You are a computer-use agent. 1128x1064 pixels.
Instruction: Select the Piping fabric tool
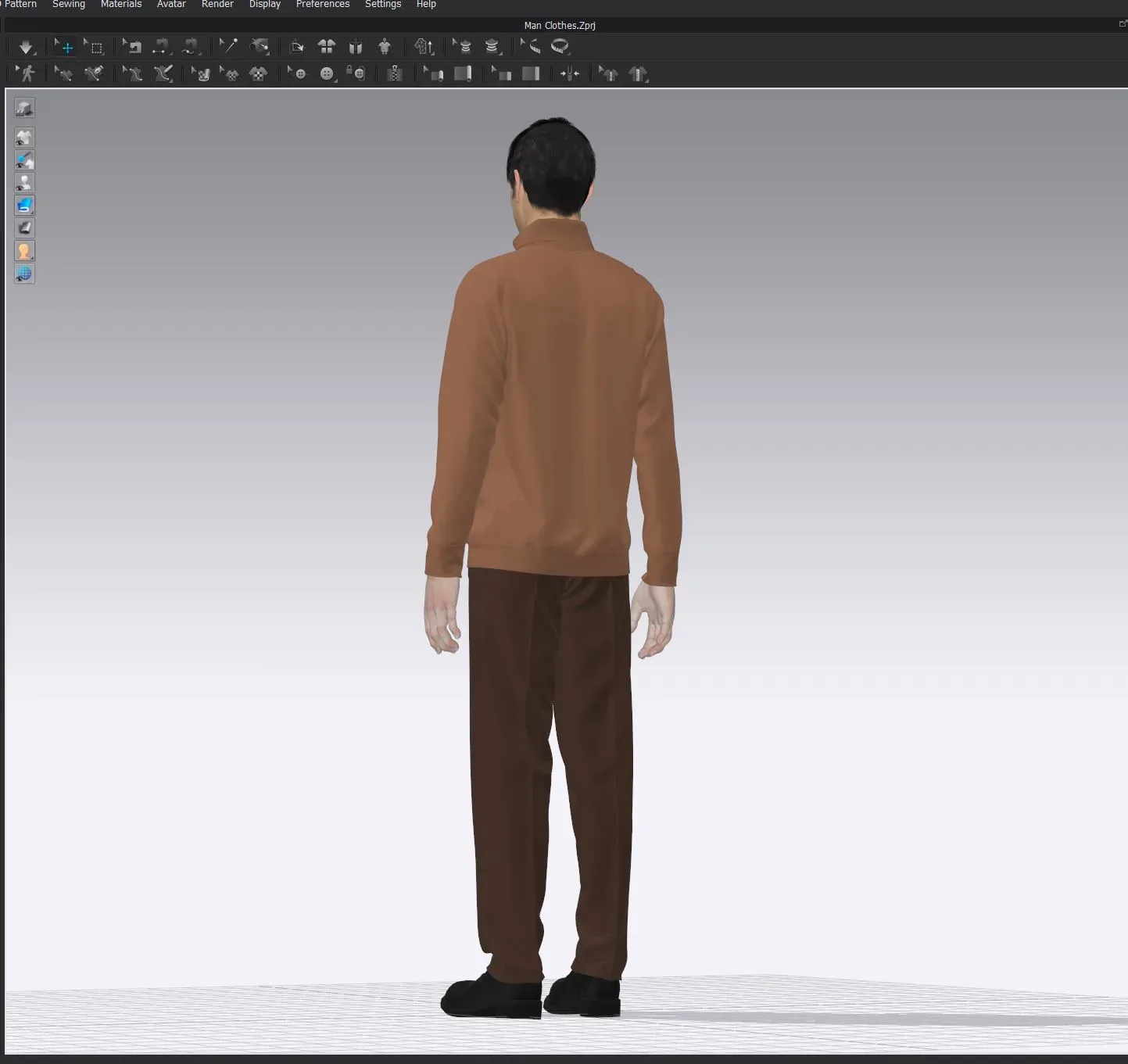531,73
